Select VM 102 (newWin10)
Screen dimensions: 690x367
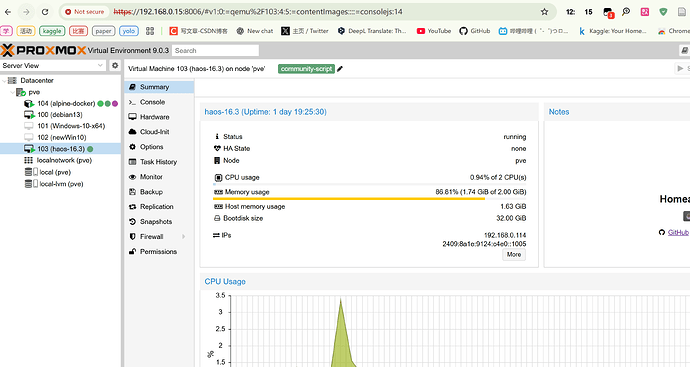click(x=62, y=137)
